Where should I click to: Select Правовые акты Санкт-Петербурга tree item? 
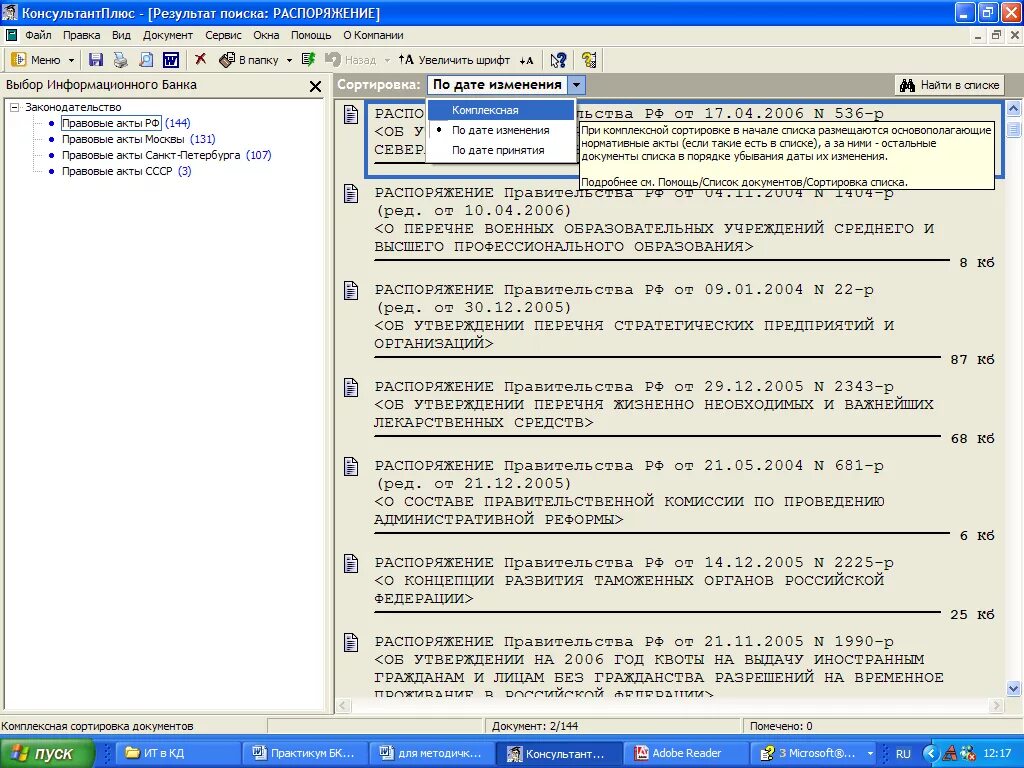(x=151, y=155)
